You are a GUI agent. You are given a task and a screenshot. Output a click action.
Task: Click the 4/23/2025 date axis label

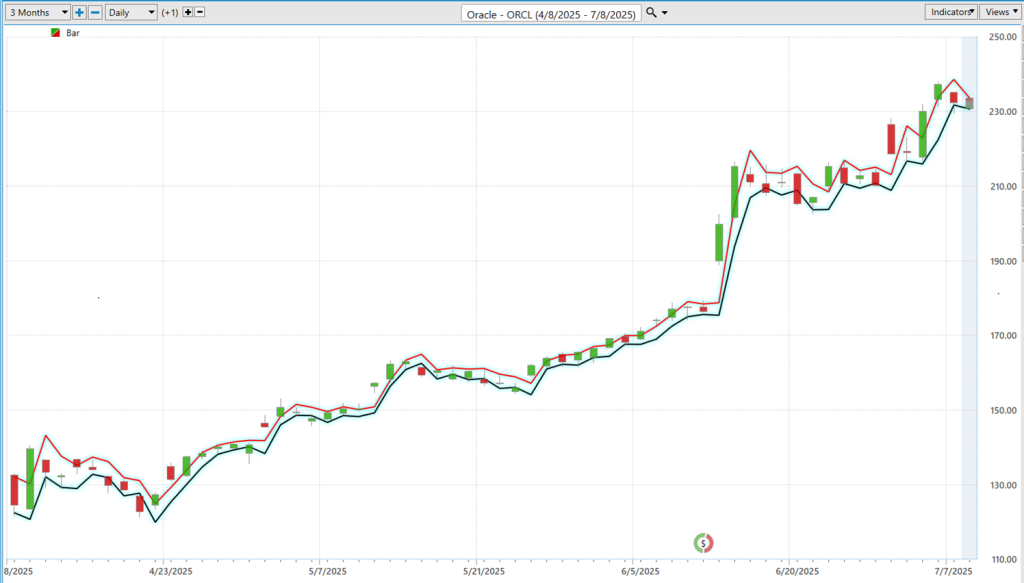(x=170, y=571)
